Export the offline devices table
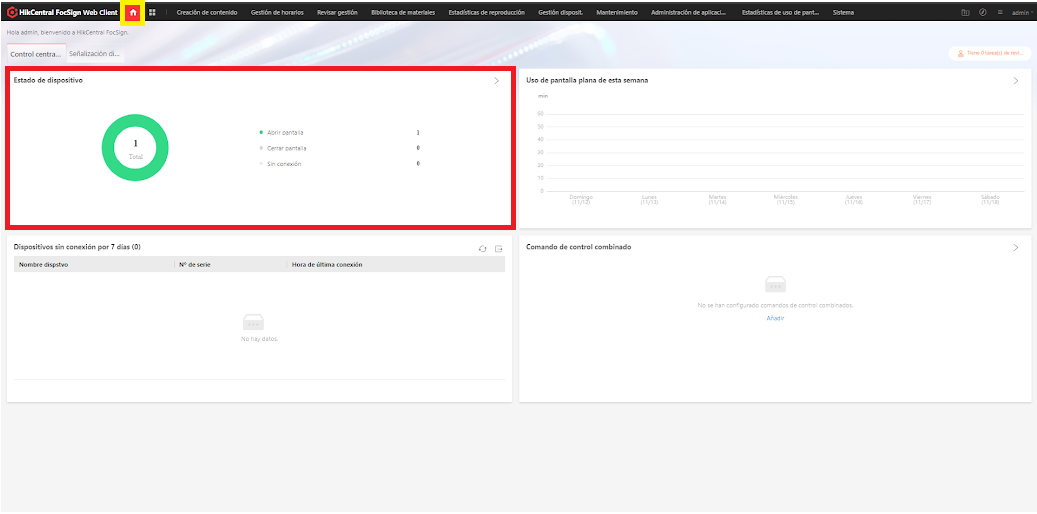Screen dimensions: 1037x514 click(499, 249)
